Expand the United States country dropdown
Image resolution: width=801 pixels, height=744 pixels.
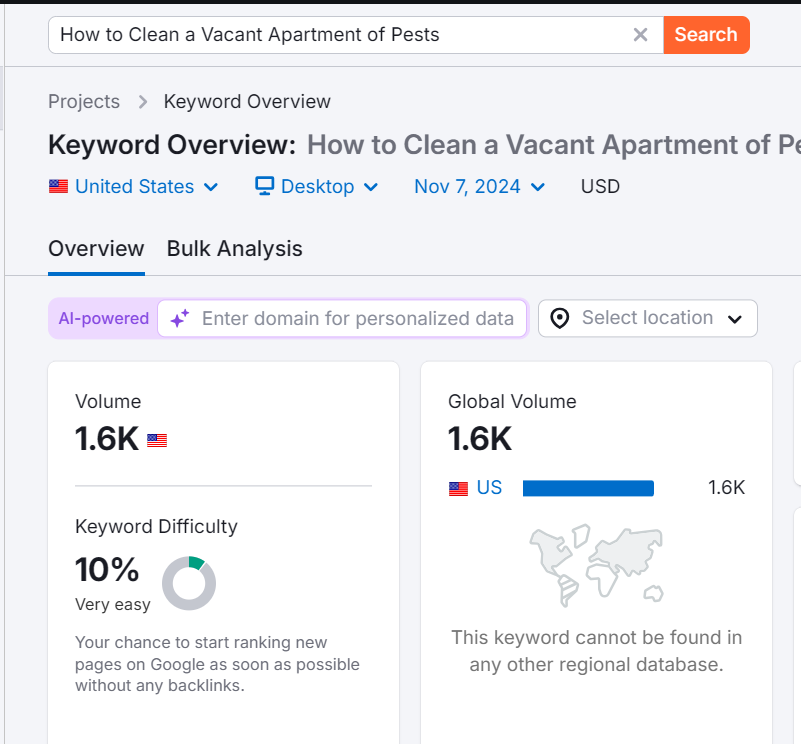point(135,187)
